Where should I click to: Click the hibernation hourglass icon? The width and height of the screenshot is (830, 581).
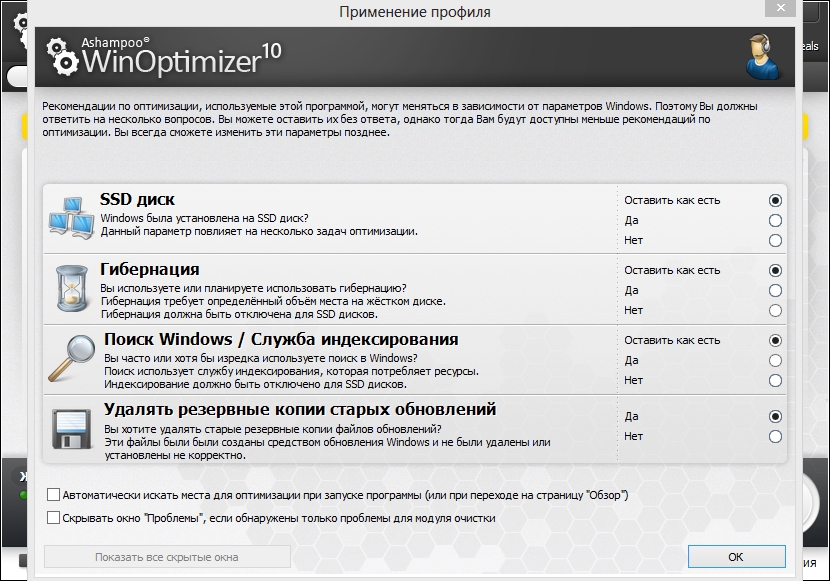click(x=72, y=288)
